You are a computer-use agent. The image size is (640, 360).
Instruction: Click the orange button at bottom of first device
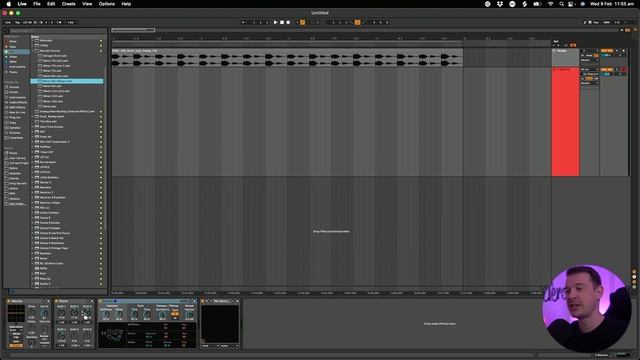[x=16, y=345]
